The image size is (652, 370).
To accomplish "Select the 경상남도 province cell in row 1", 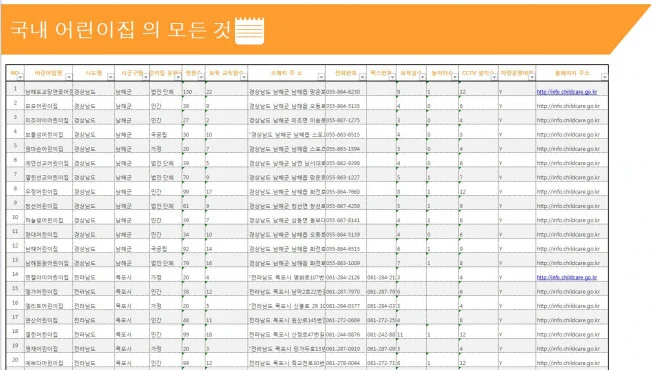I will point(94,89).
